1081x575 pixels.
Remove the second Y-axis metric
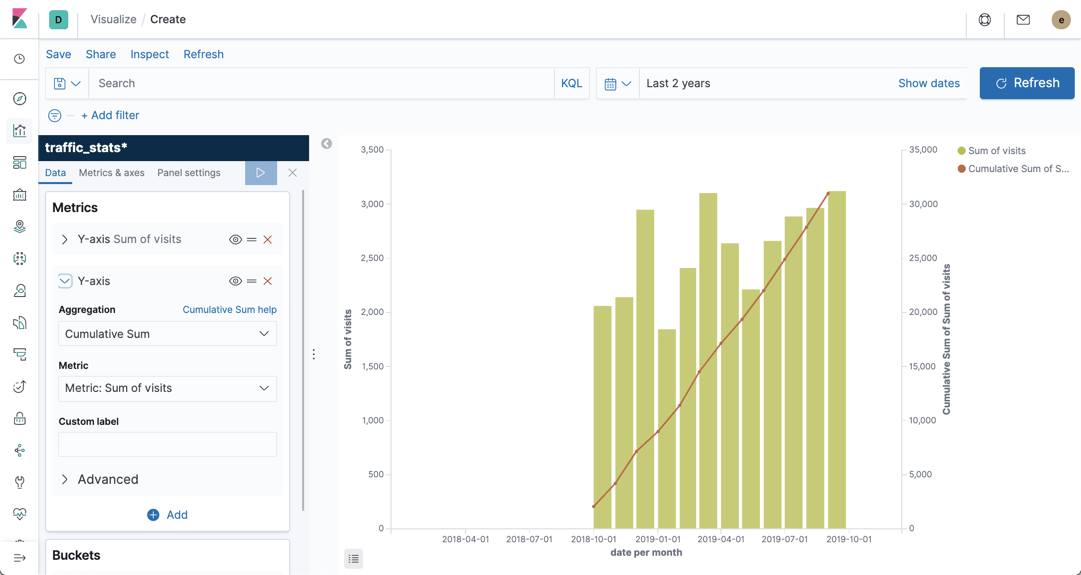(x=267, y=281)
